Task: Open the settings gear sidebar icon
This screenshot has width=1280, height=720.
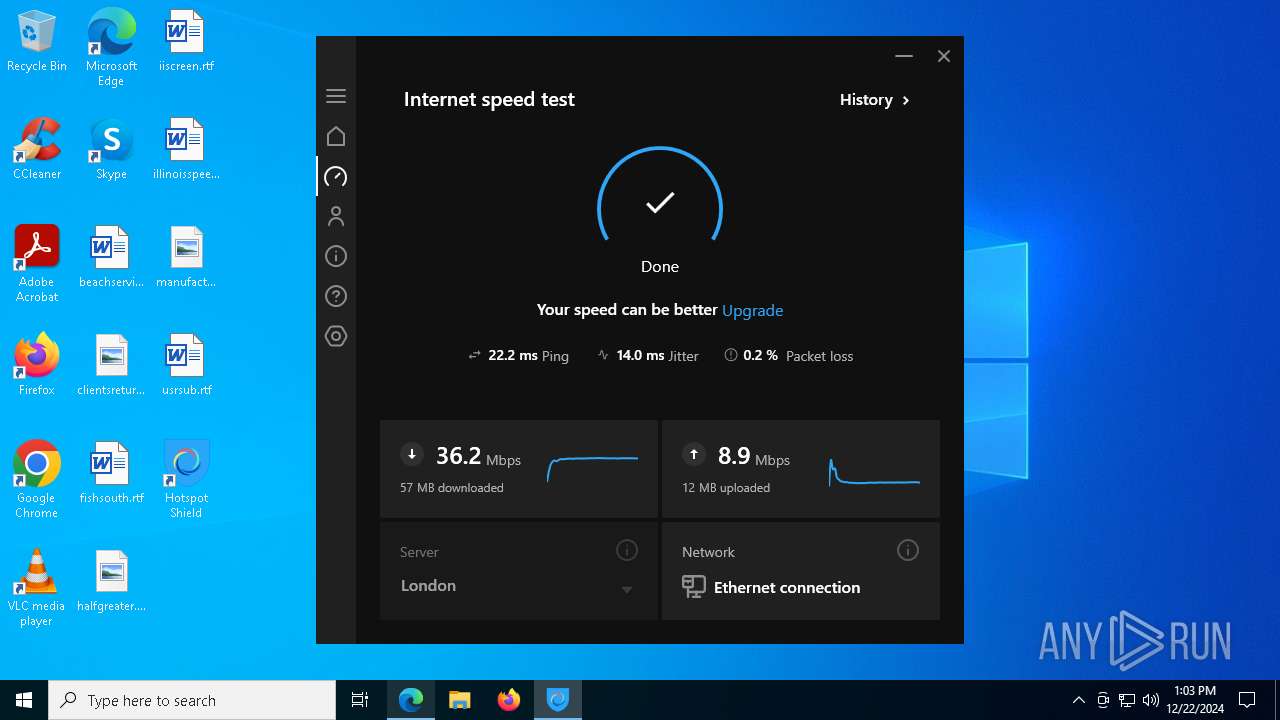Action: [x=336, y=336]
